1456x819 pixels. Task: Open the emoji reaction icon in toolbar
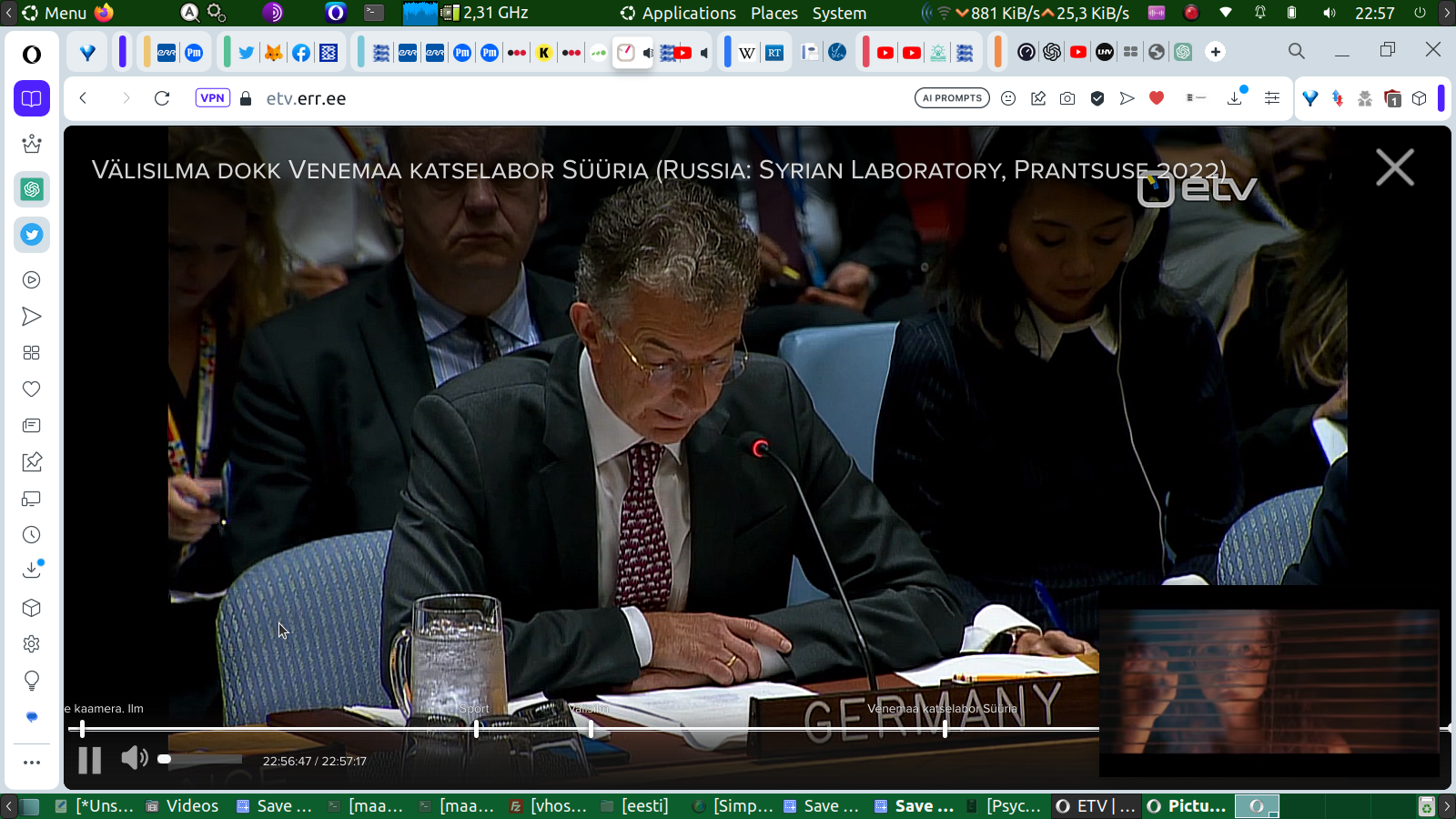click(x=1008, y=98)
